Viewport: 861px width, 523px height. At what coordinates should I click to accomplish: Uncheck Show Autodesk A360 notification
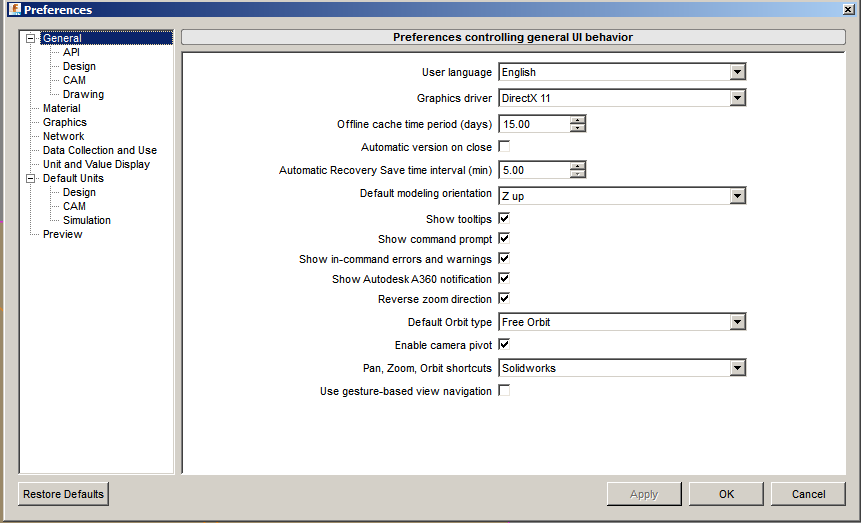pyautogui.click(x=504, y=279)
